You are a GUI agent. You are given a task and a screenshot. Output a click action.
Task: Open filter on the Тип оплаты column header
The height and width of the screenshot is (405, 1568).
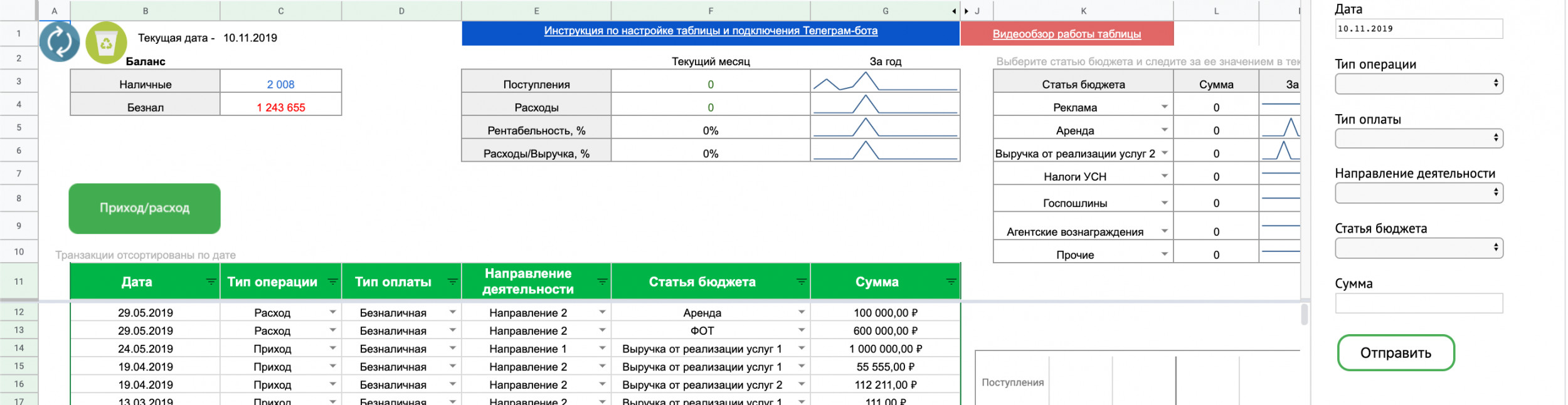click(x=452, y=282)
